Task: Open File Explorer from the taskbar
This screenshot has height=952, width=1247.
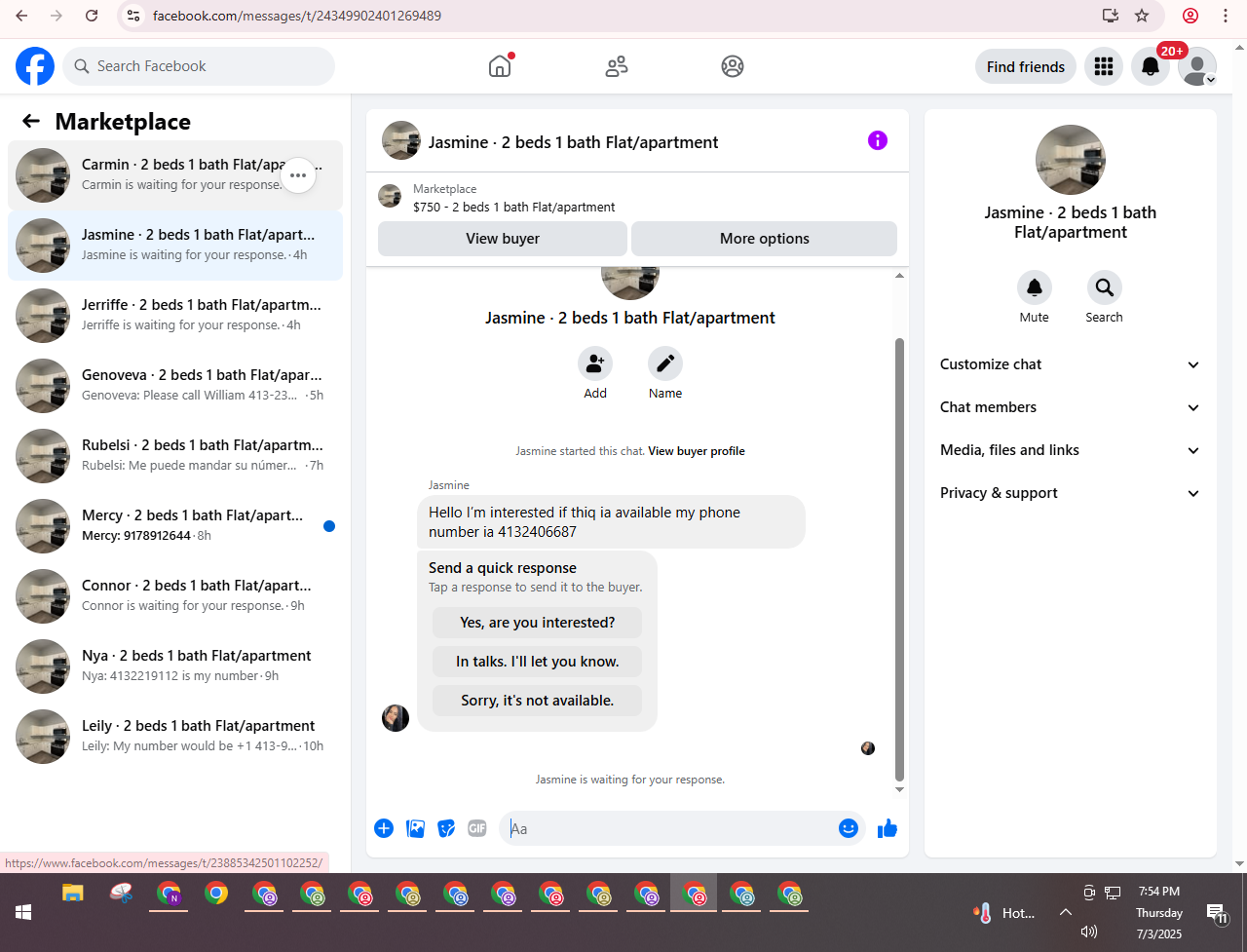Action: pyautogui.click(x=73, y=893)
